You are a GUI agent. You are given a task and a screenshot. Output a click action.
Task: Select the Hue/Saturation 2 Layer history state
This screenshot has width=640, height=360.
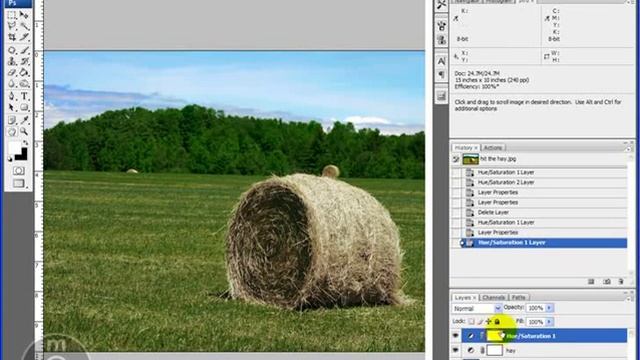click(x=544, y=182)
